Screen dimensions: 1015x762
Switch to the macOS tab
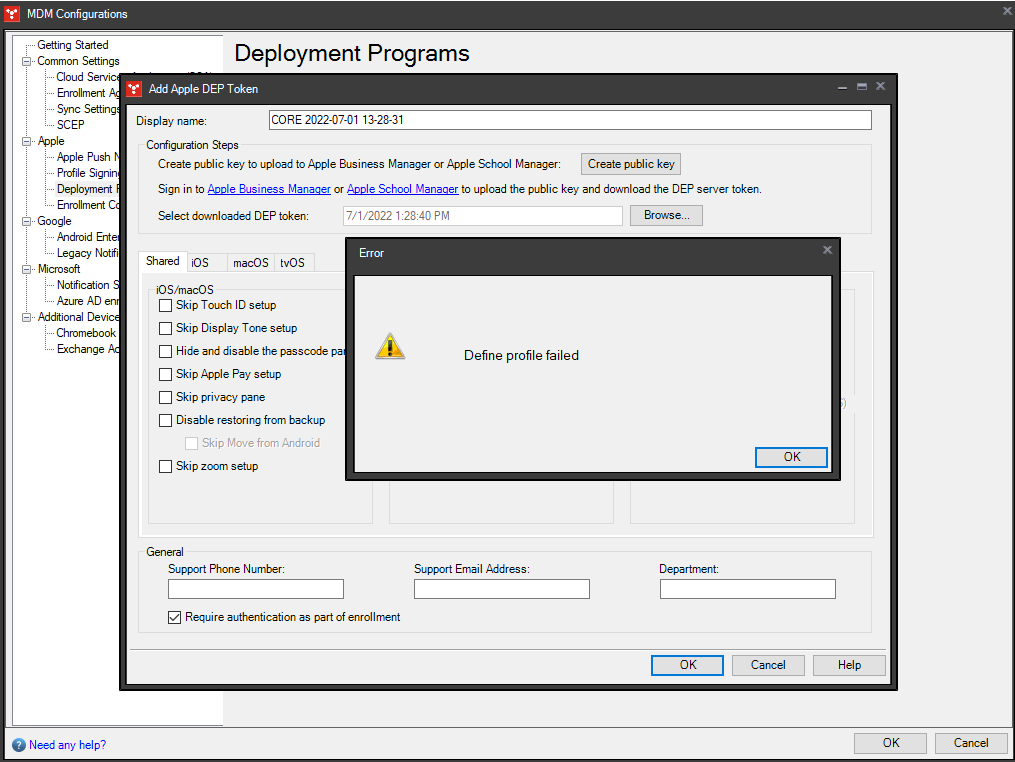250,262
